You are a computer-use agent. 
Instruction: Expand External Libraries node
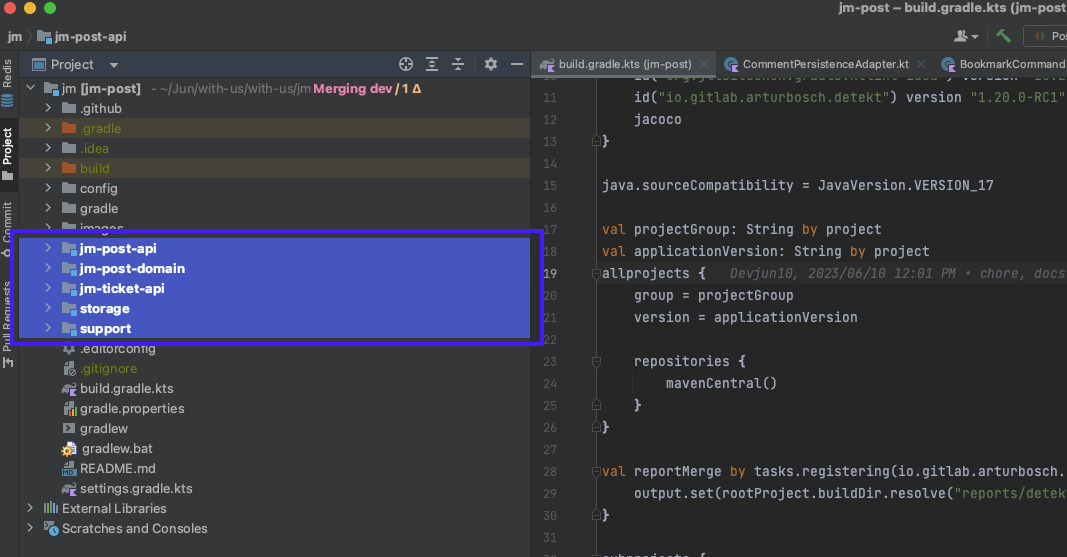(31, 508)
